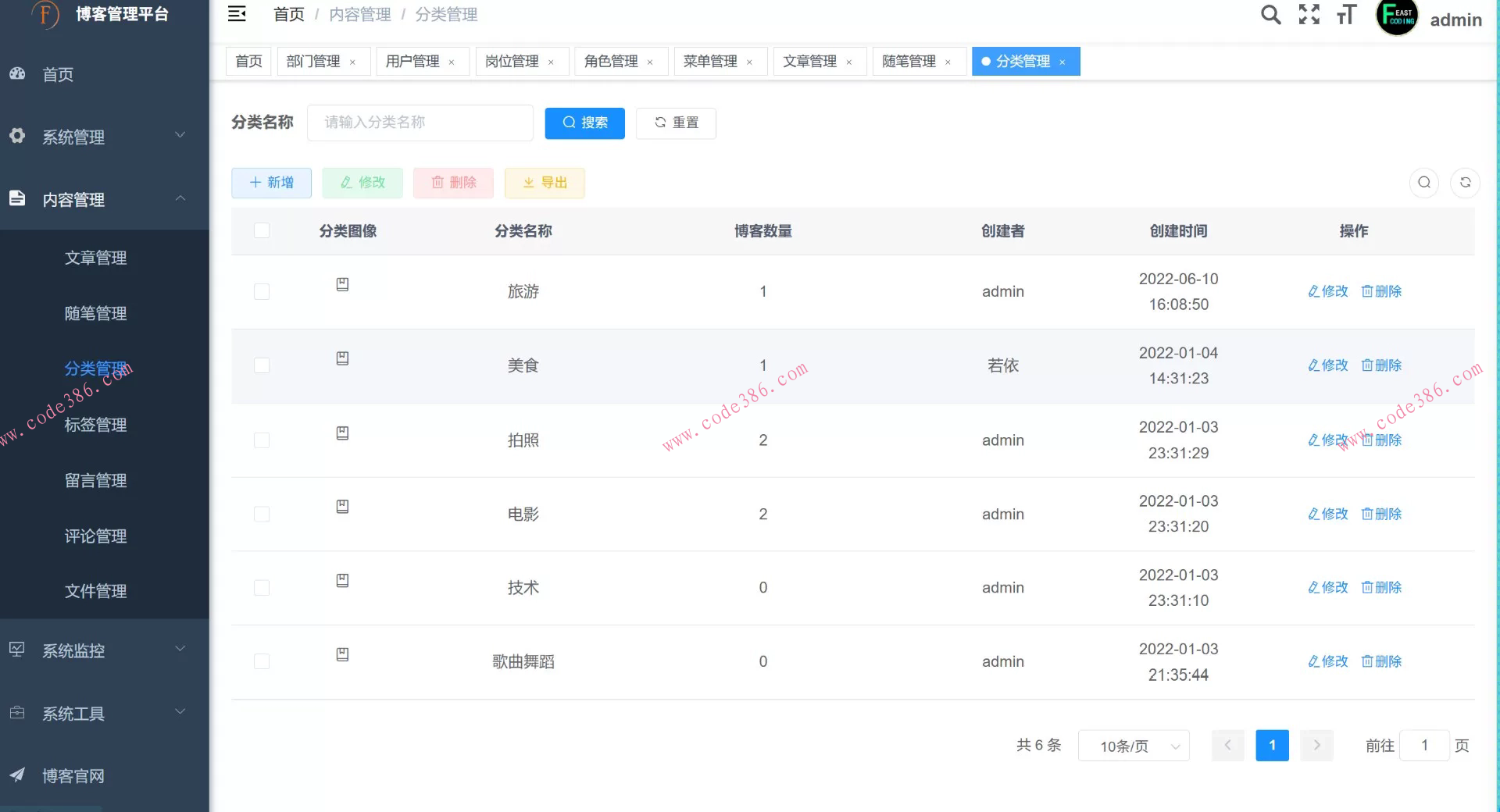Screen dimensions: 1500x812
Task: Open the admin avatar icon
Action: point(1397,17)
